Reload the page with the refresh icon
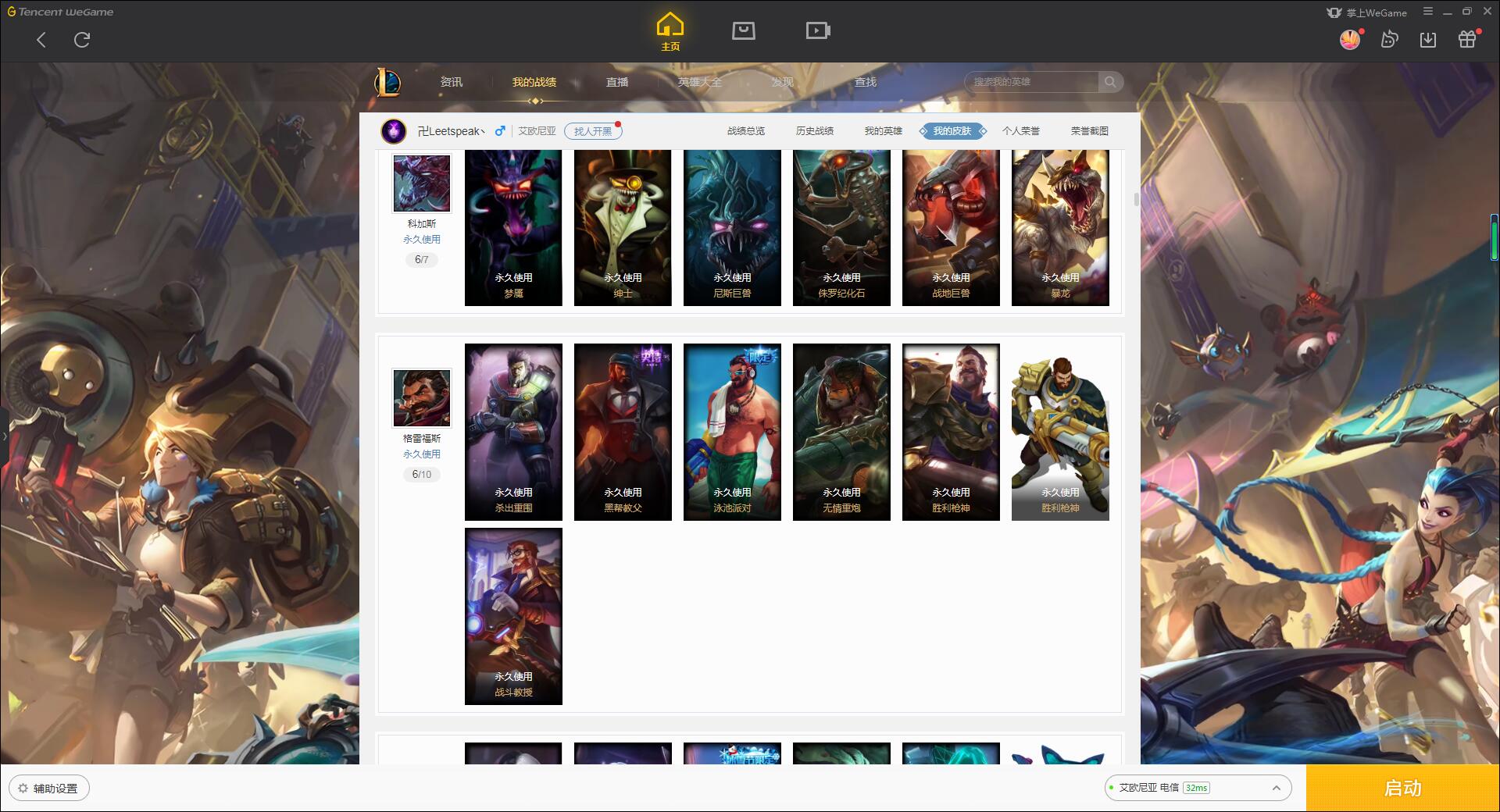 tap(82, 40)
